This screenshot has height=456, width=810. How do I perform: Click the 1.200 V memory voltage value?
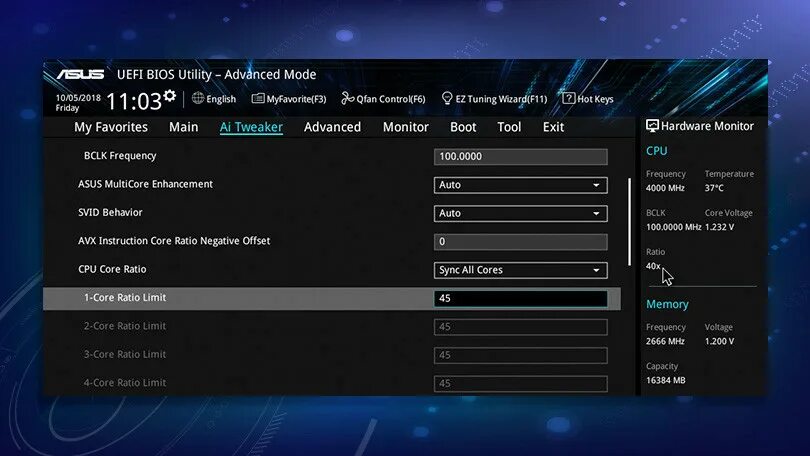point(719,341)
